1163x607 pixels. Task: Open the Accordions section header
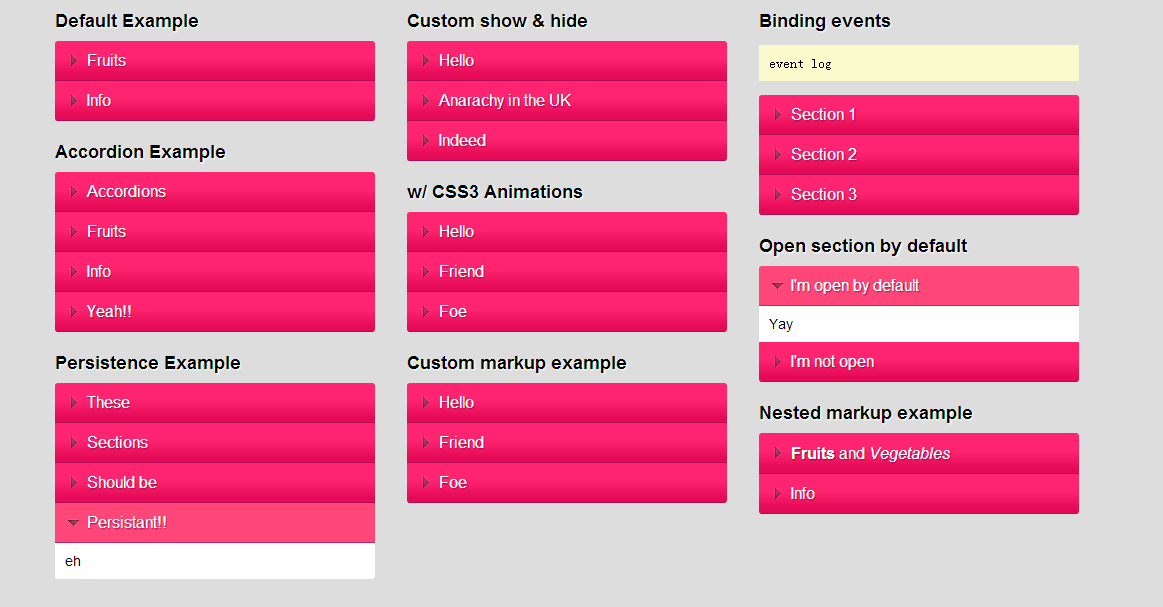click(x=215, y=192)
